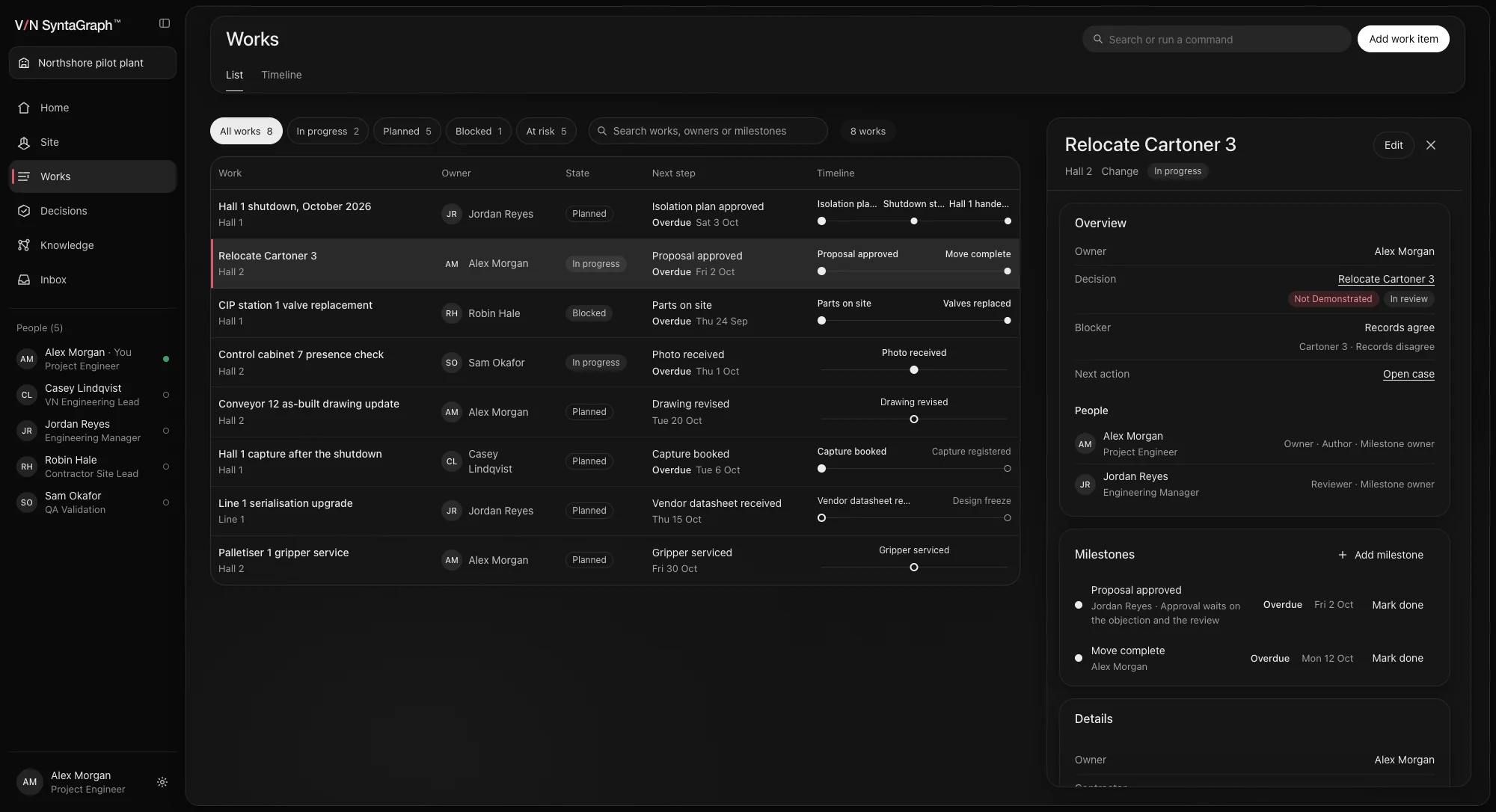Select the Works list icon in the sidebar
The height and width of the screenshot is (812, 1496).
(24, 176)
